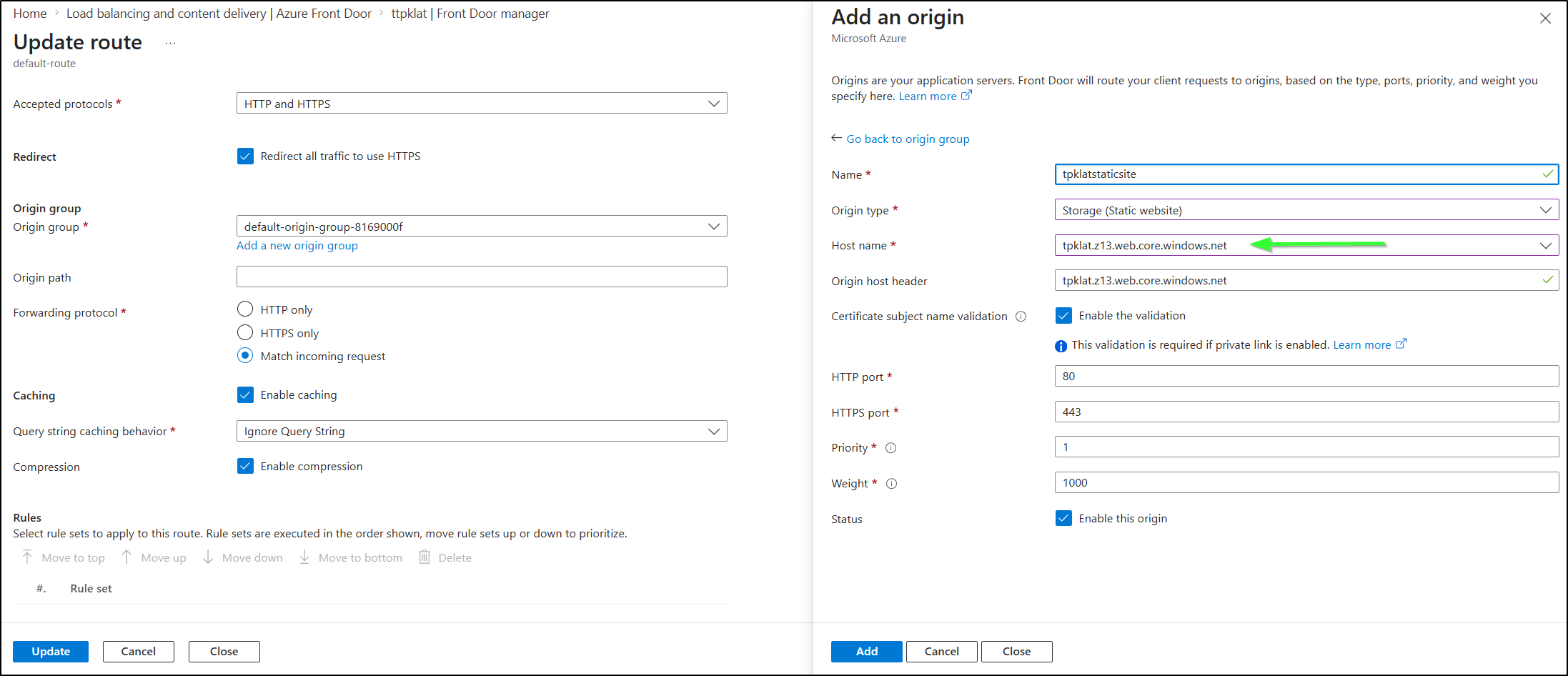Disable the Enable caching checkbox

point(245,395)
